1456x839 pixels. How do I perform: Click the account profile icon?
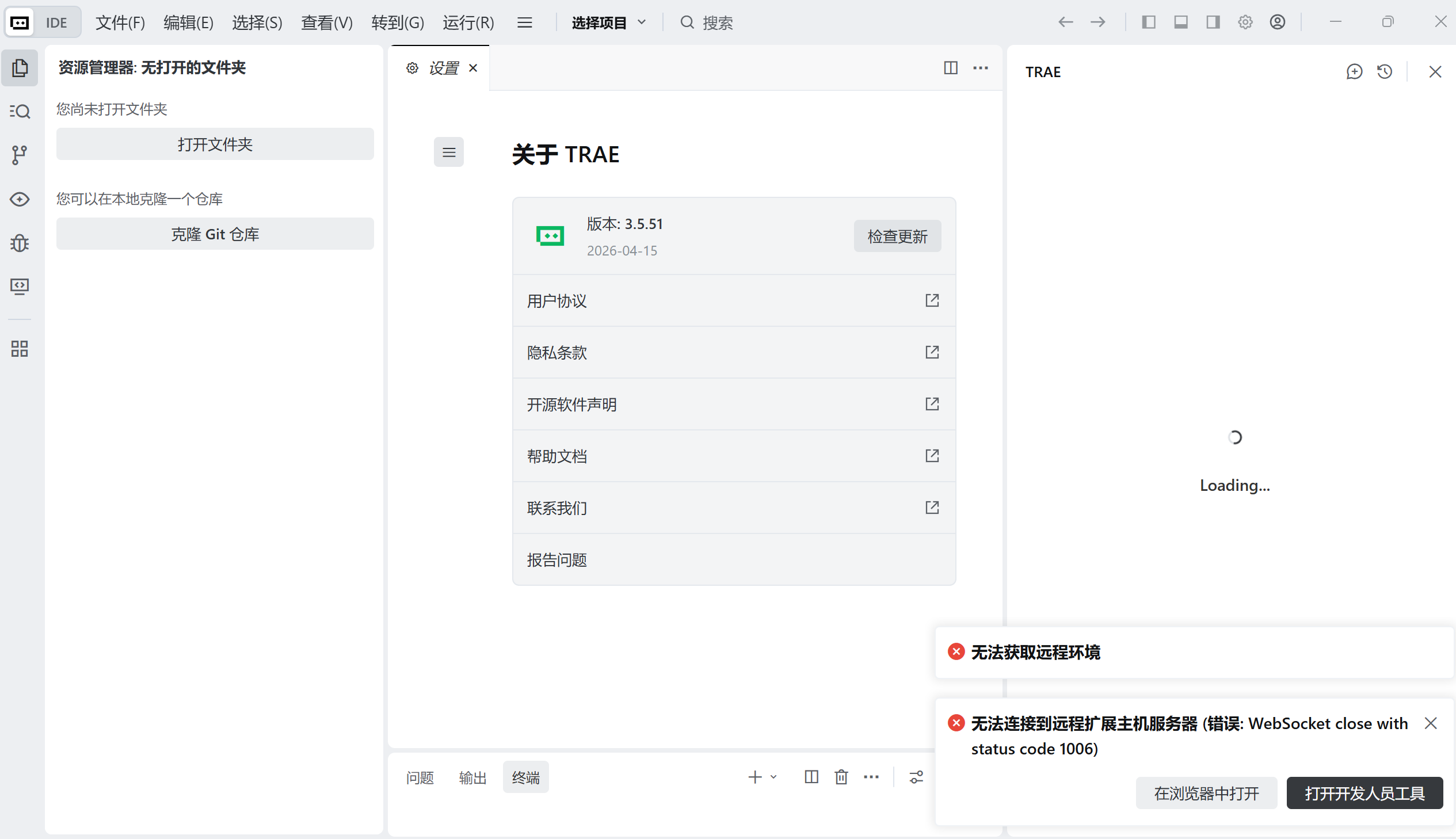[x=1278, y=22]
